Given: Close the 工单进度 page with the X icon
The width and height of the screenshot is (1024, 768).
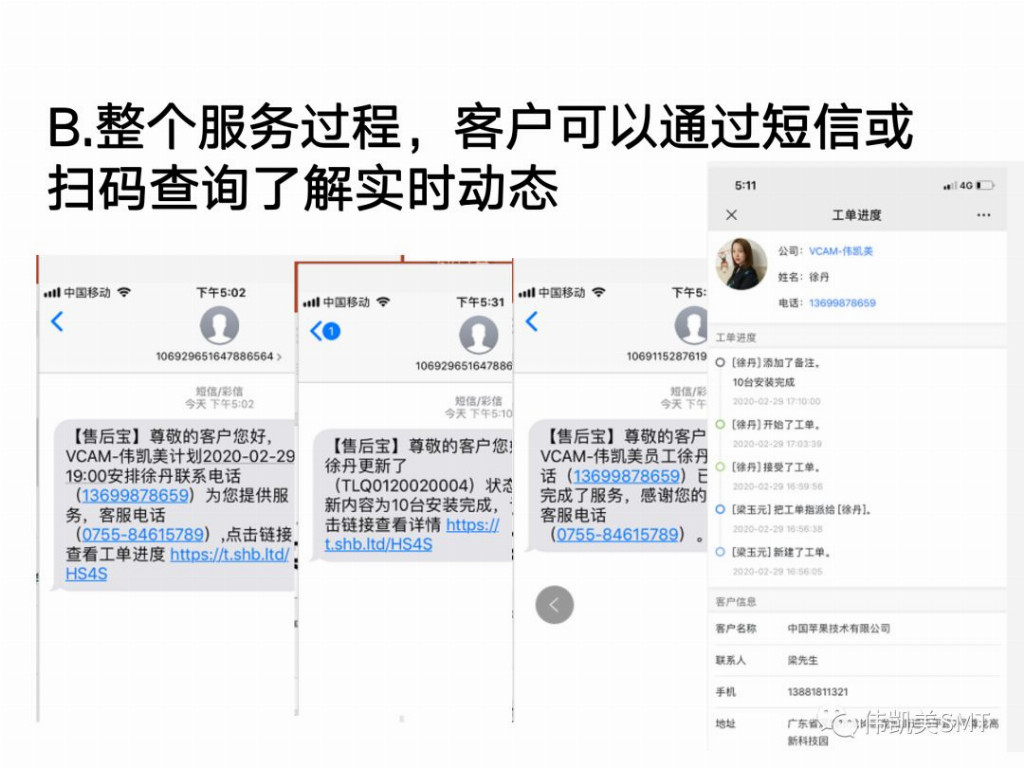Looking at the screenshot, I should click(731, 215).
